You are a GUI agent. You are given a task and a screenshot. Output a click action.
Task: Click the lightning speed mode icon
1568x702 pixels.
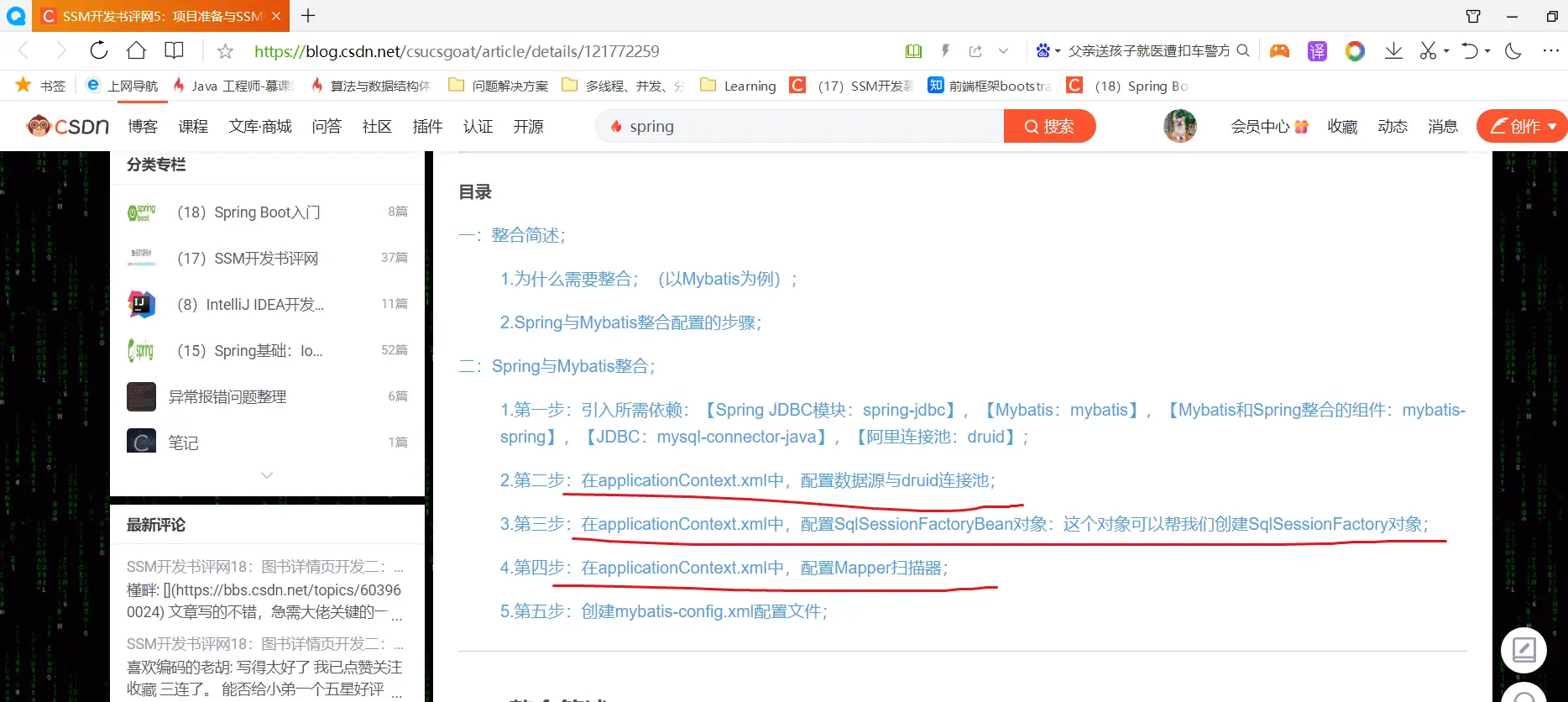[945, 51]
